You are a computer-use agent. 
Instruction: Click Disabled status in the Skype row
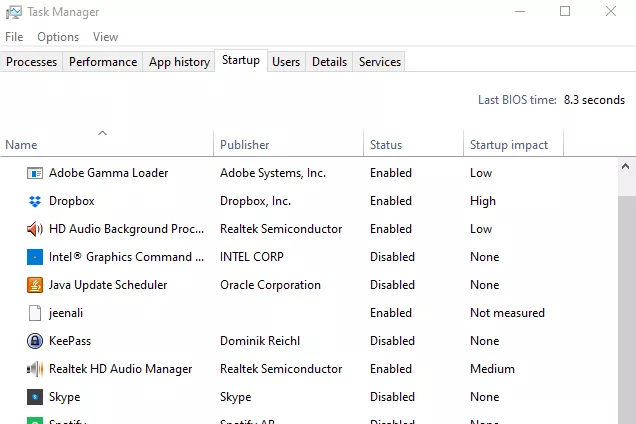(392, 397)
